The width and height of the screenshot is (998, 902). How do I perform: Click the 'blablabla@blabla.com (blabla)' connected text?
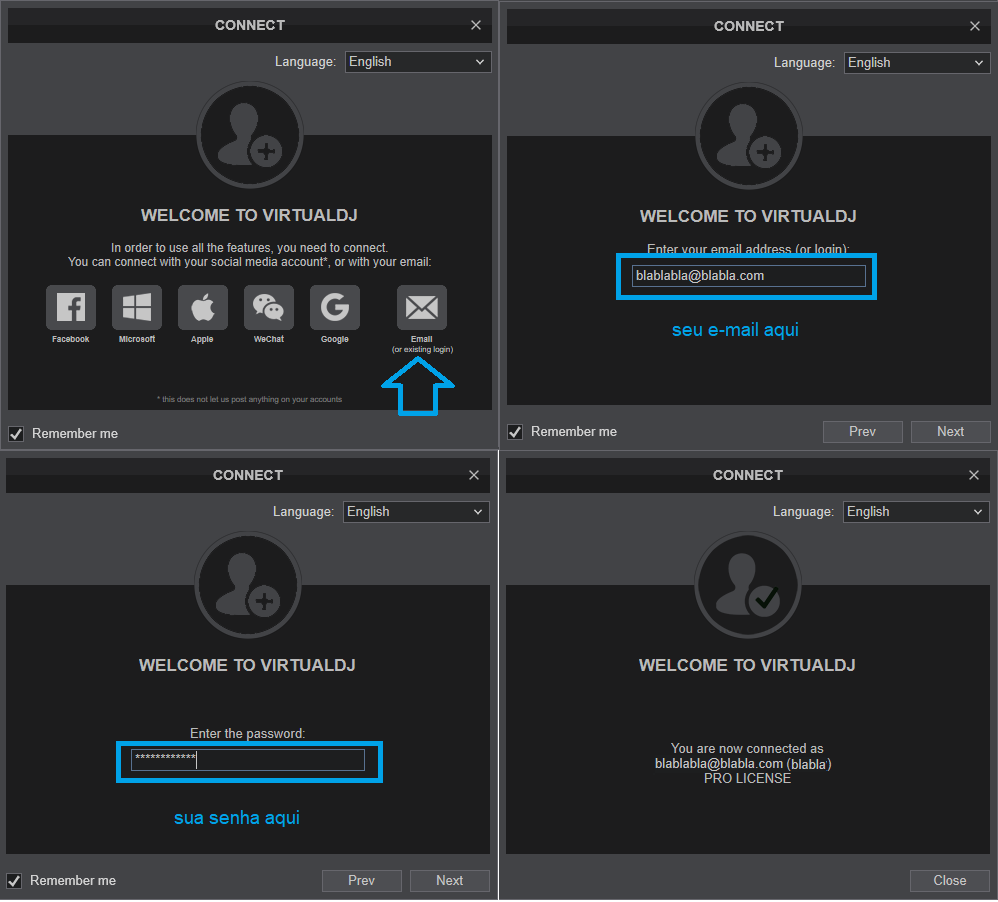743,764
